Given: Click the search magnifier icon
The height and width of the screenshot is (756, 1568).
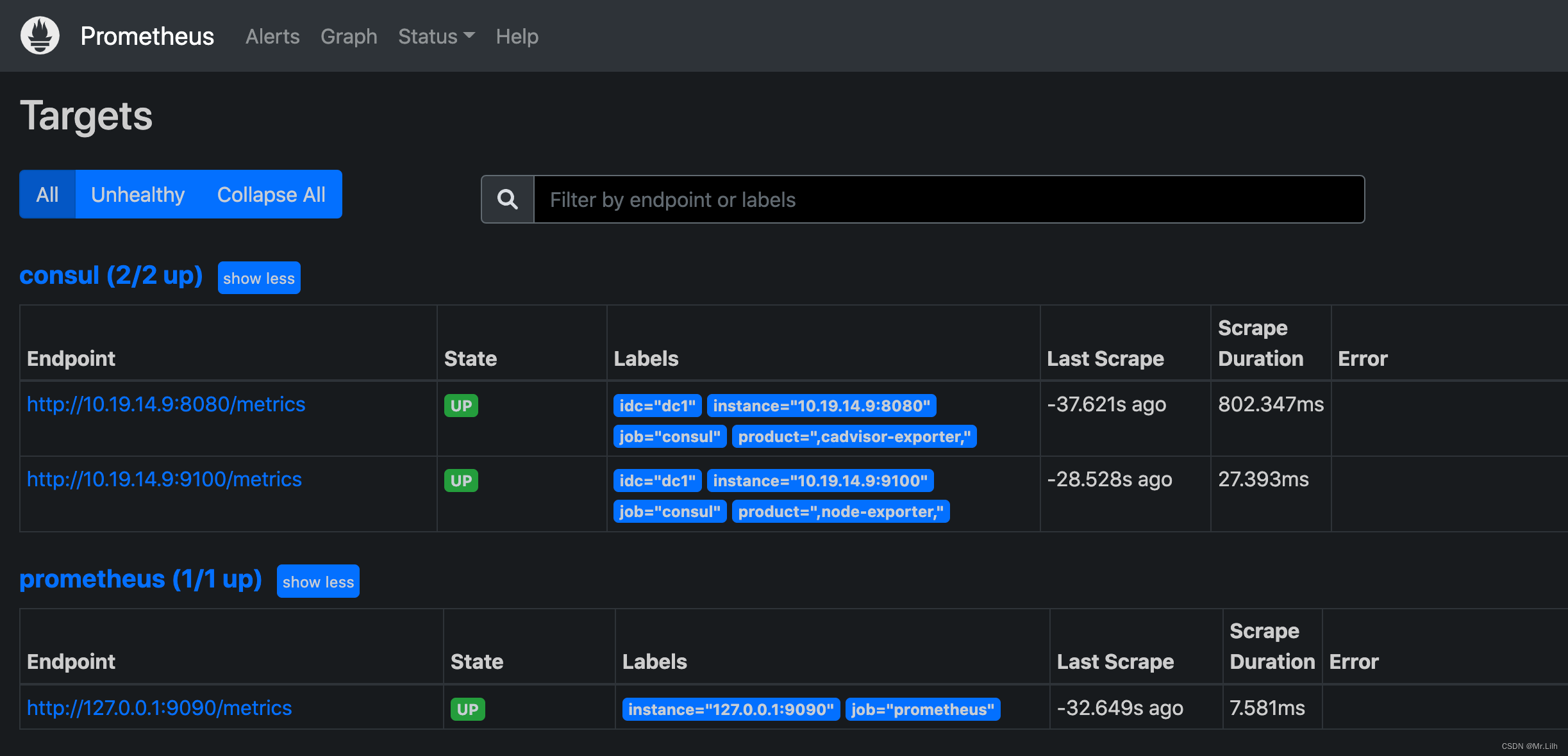Looking at the screenshot, I should [507, 200].
